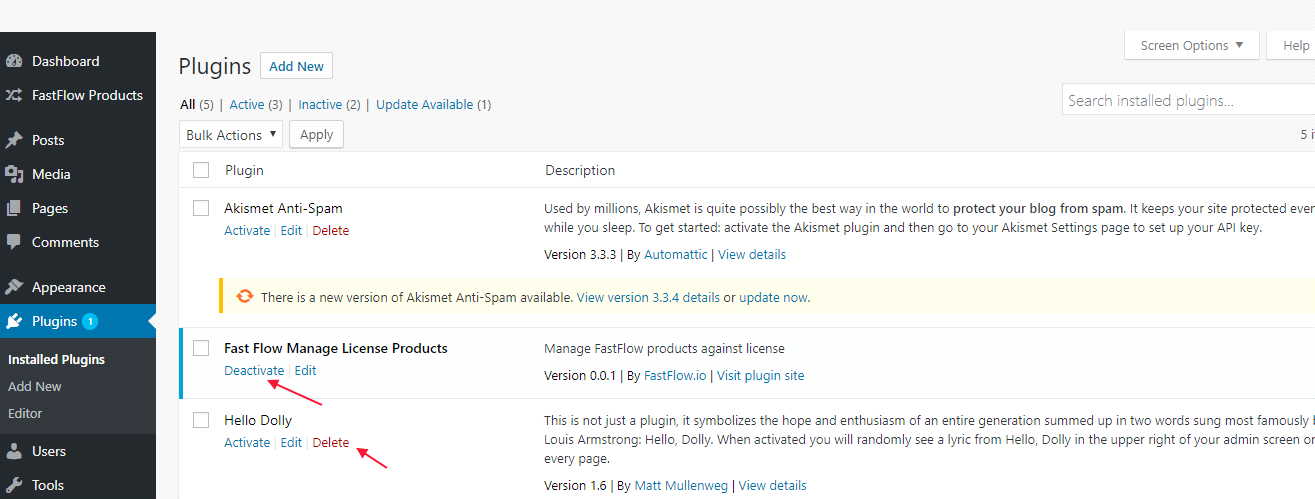Click the Akismet Anti-Spam plugin name
1315x499 pixels.
(x=283, y=208)
